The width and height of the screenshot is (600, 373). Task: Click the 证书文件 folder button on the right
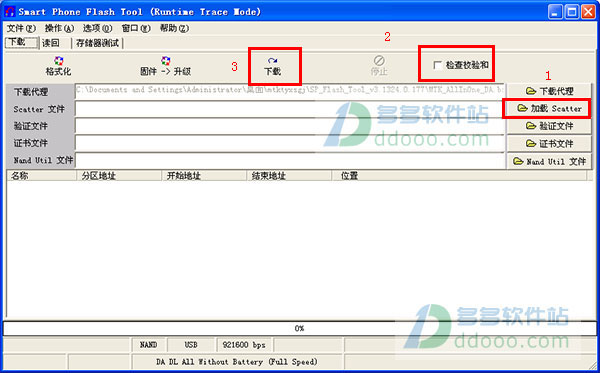coord(549,143)
